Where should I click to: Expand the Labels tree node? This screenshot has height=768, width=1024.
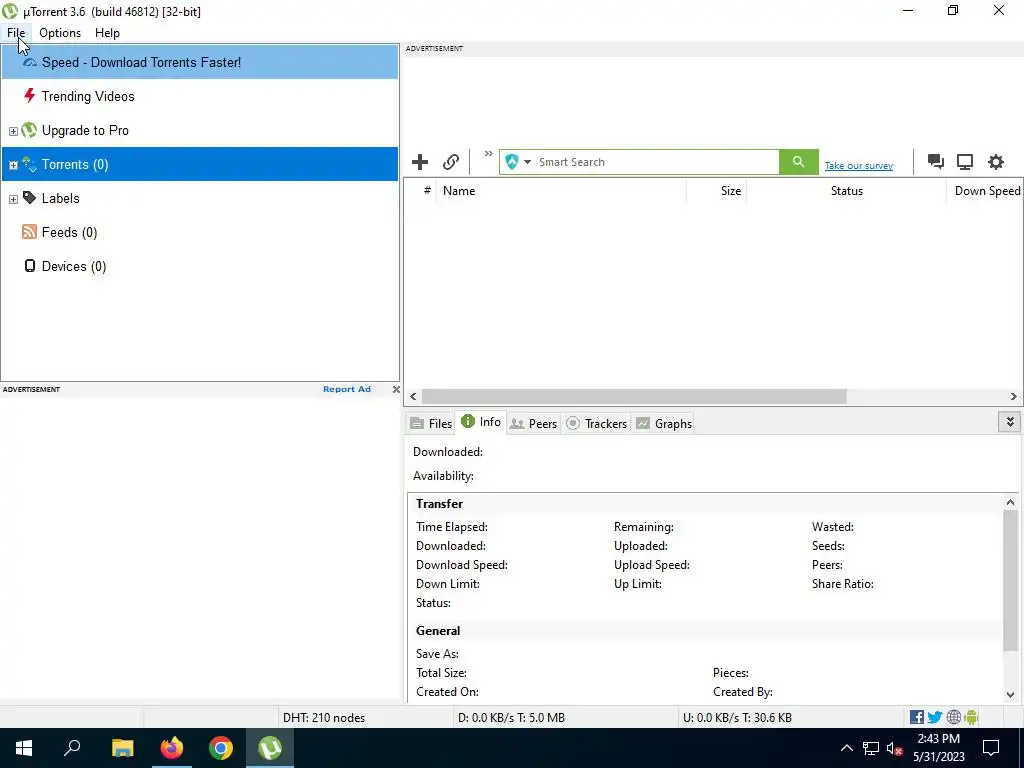click(13, 199)
